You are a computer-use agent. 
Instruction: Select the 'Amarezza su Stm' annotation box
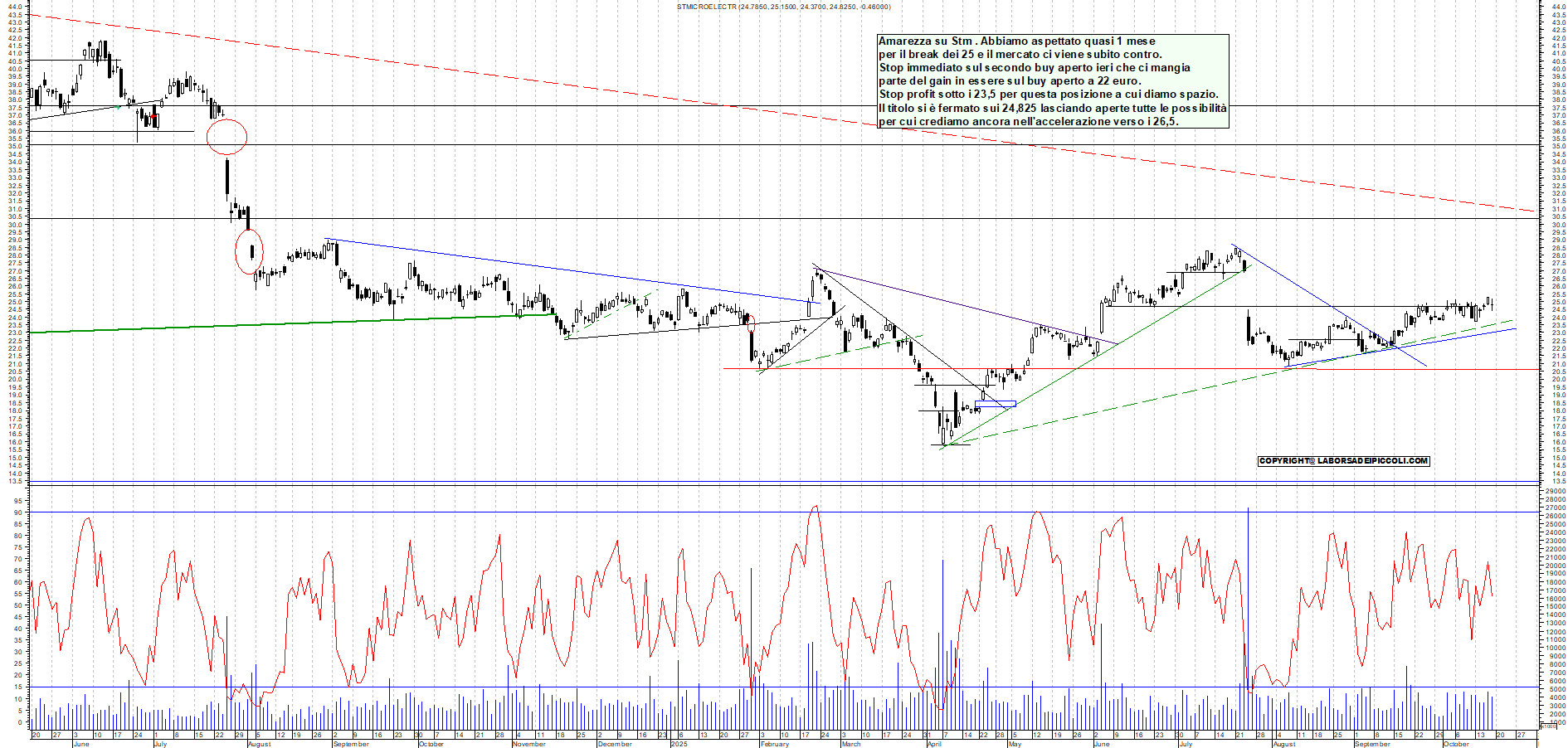[1052, 81]
